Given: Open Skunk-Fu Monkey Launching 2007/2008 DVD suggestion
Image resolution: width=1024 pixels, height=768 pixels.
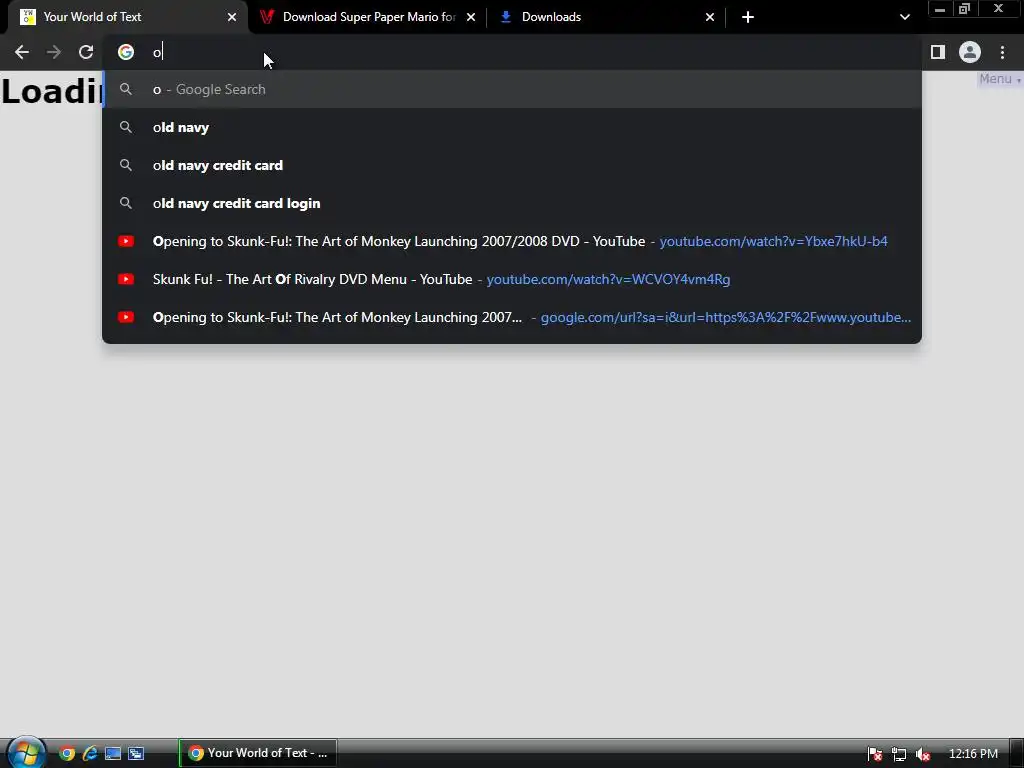Looking at the screenshot, I should coord(512,241).
